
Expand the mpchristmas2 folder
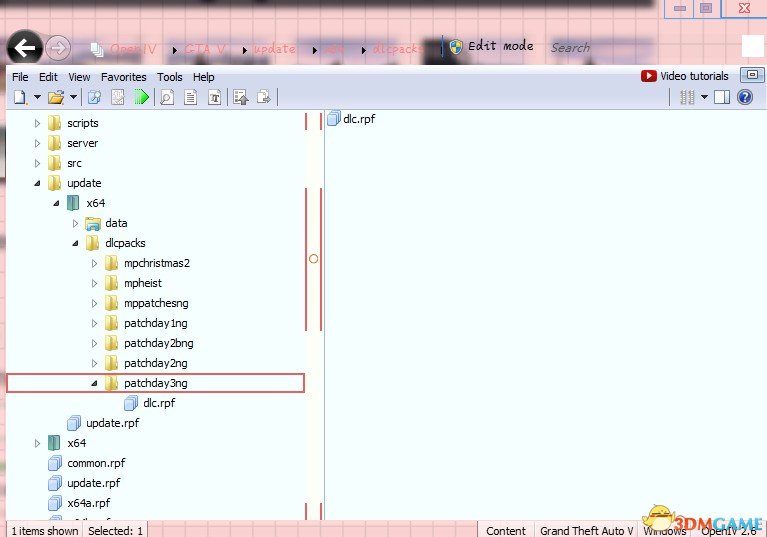click(x=94, y=264)
